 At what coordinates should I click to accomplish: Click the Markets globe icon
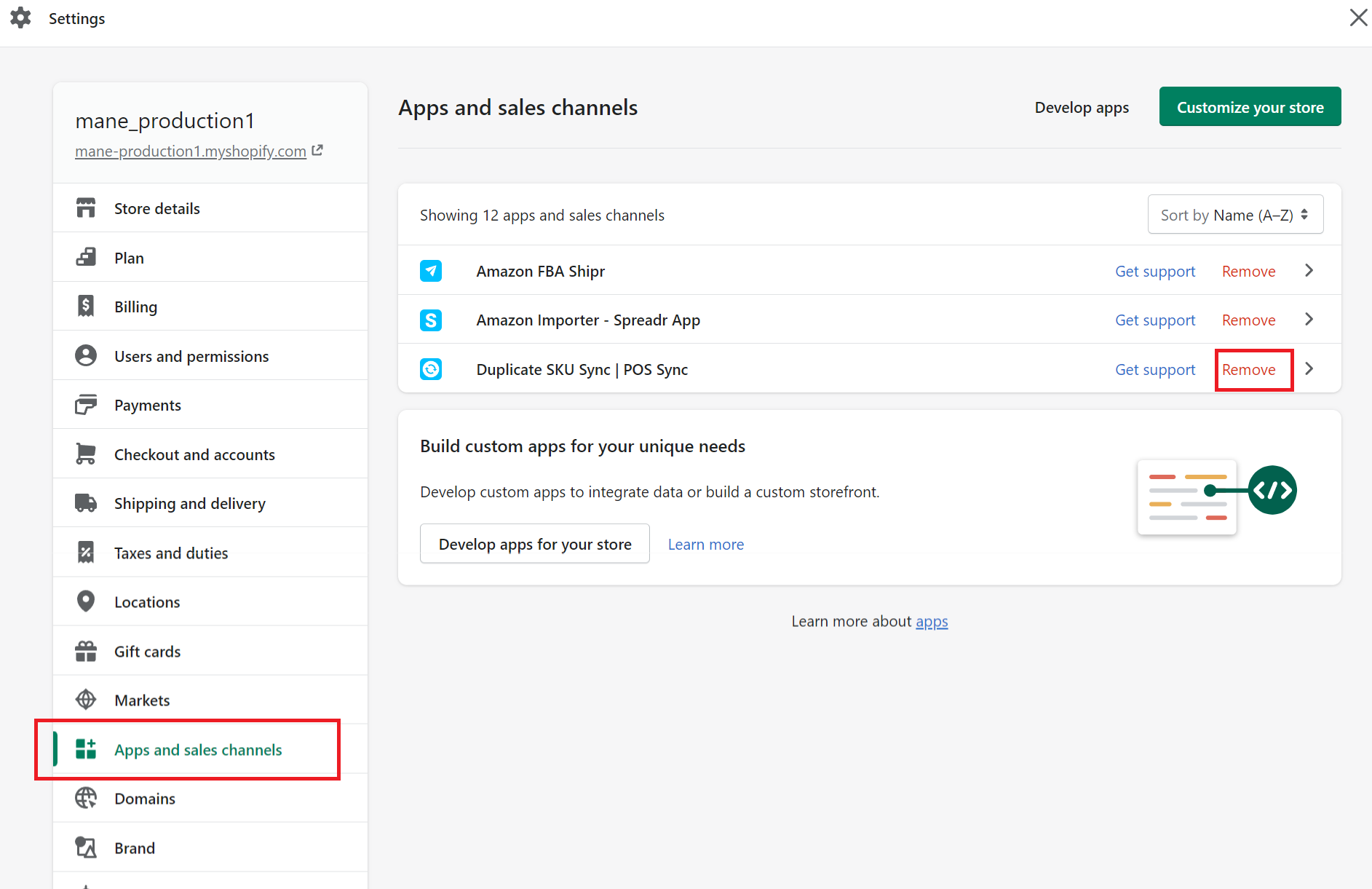point(86,700)
